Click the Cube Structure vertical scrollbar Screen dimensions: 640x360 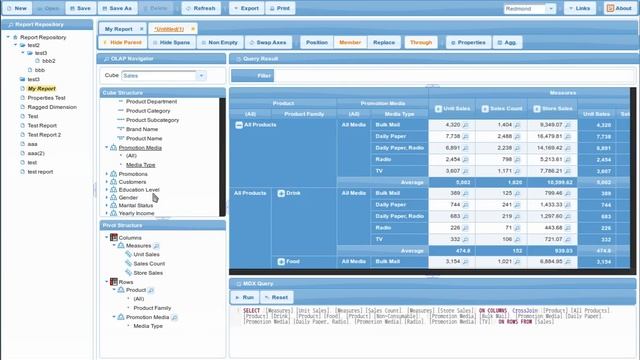point(222,157)
